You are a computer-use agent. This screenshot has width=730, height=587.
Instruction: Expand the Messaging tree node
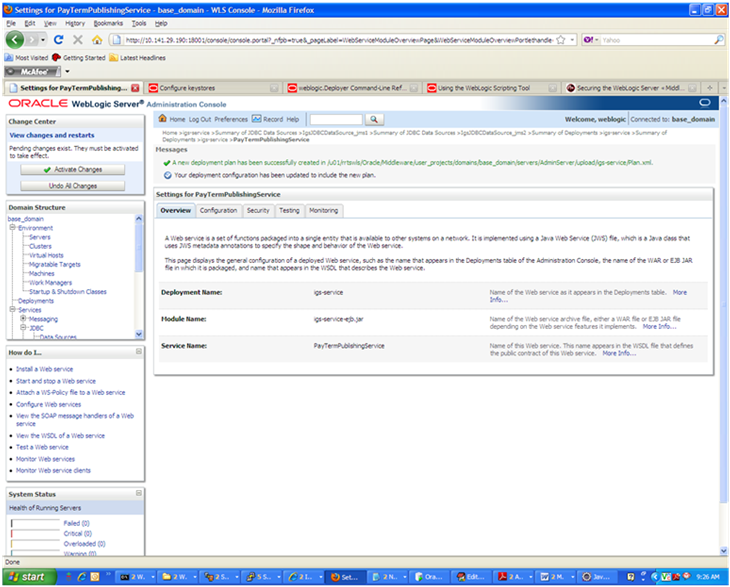point(23,318)
